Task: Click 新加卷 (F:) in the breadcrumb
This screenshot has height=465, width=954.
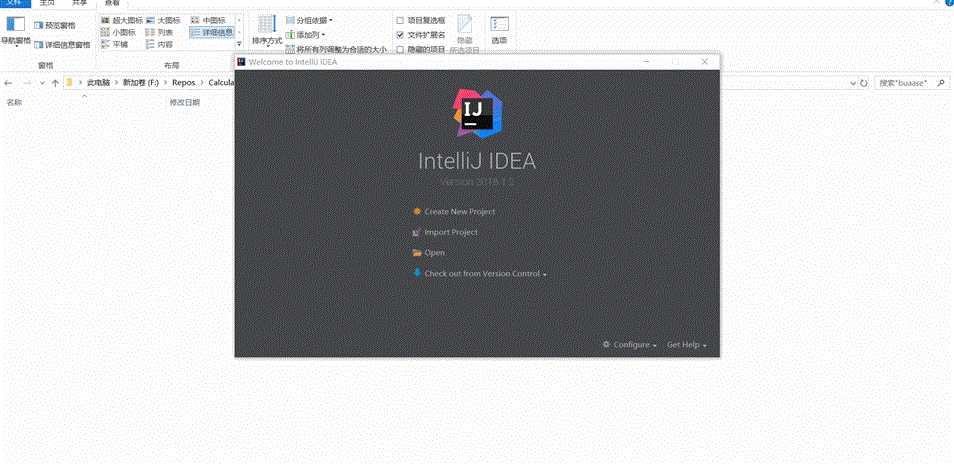Action: coord(141,83)
